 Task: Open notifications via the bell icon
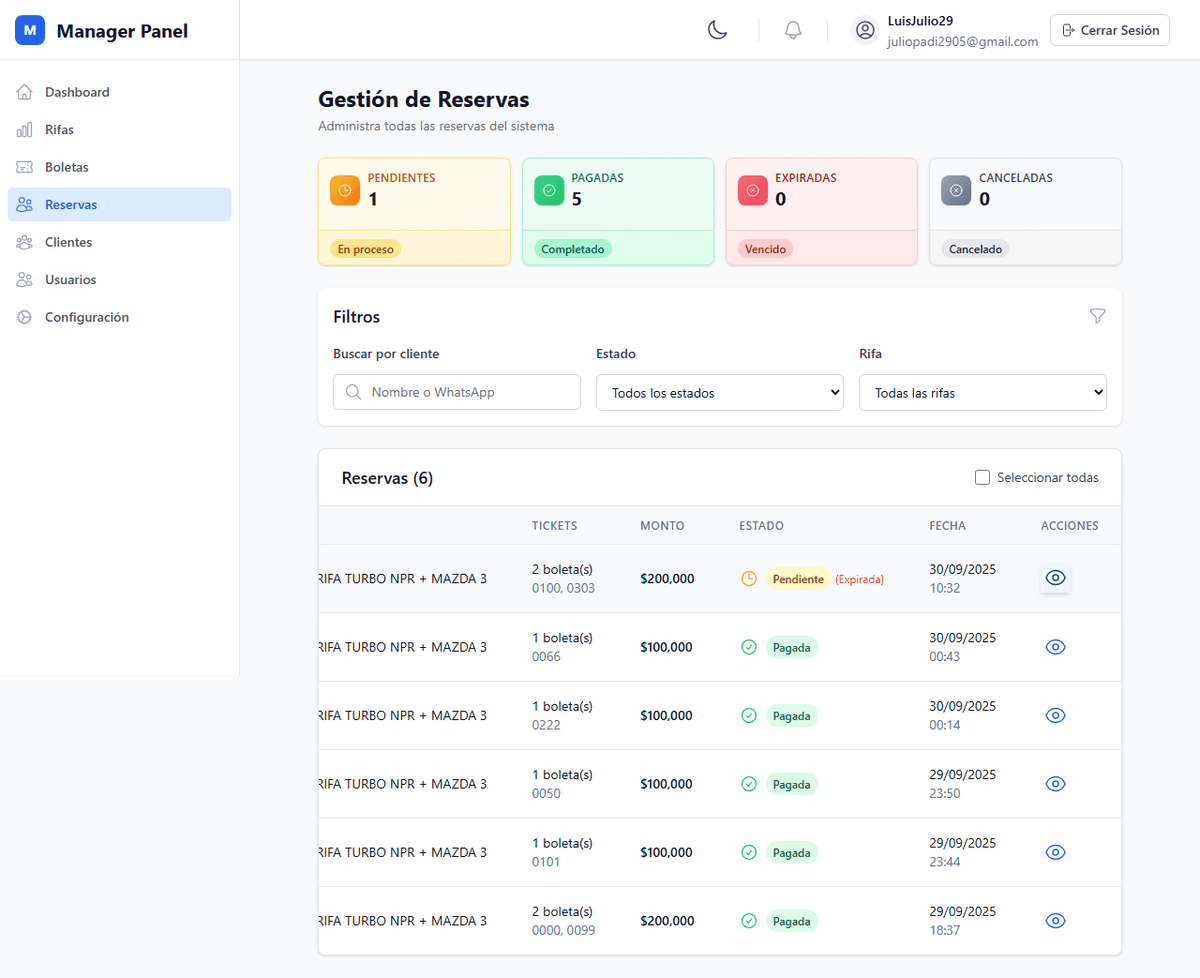[x=793, y=30]
